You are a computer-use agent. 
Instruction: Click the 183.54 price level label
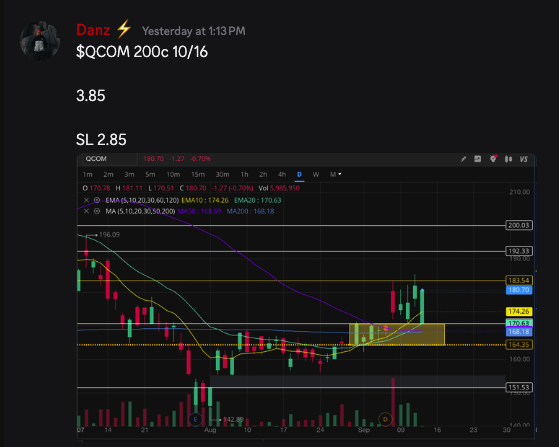[x=519, y=280]
